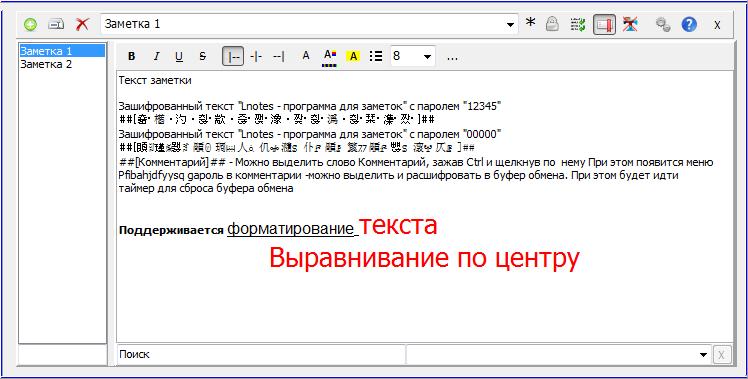Click the asterisk password icon

530,23
